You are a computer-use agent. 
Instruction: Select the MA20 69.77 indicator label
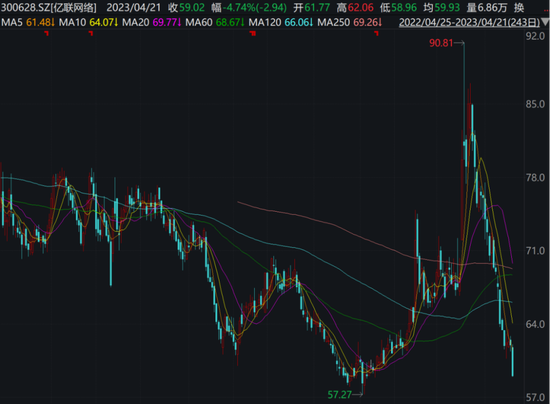pos(152,22)
